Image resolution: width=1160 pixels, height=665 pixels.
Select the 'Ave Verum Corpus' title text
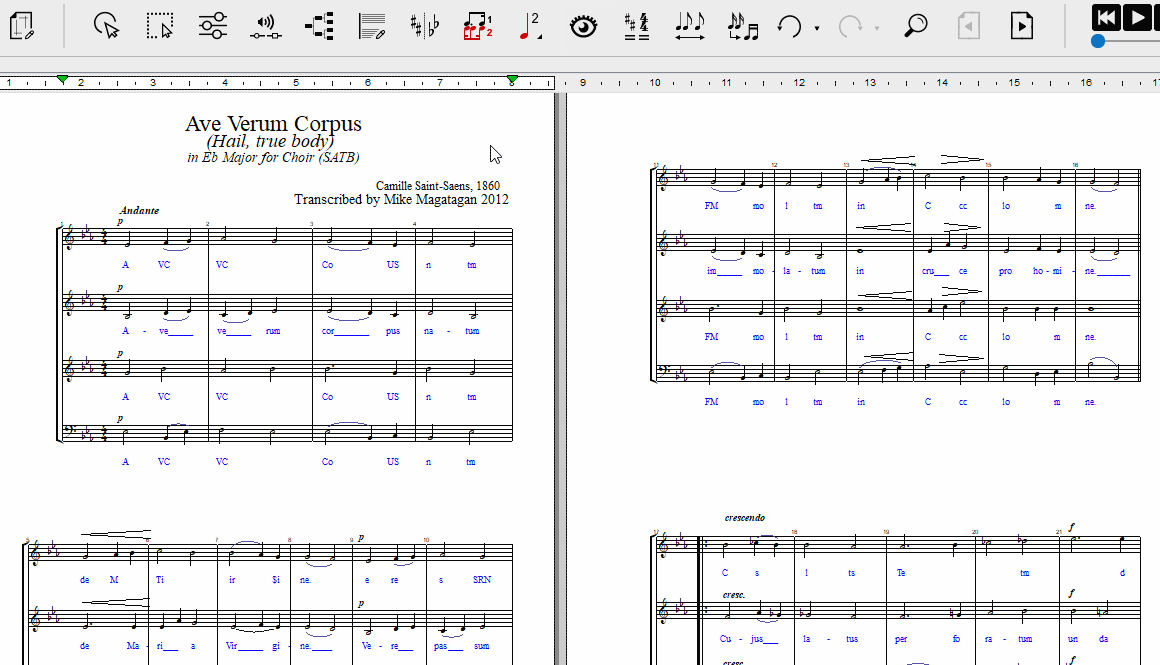(273, 124)
